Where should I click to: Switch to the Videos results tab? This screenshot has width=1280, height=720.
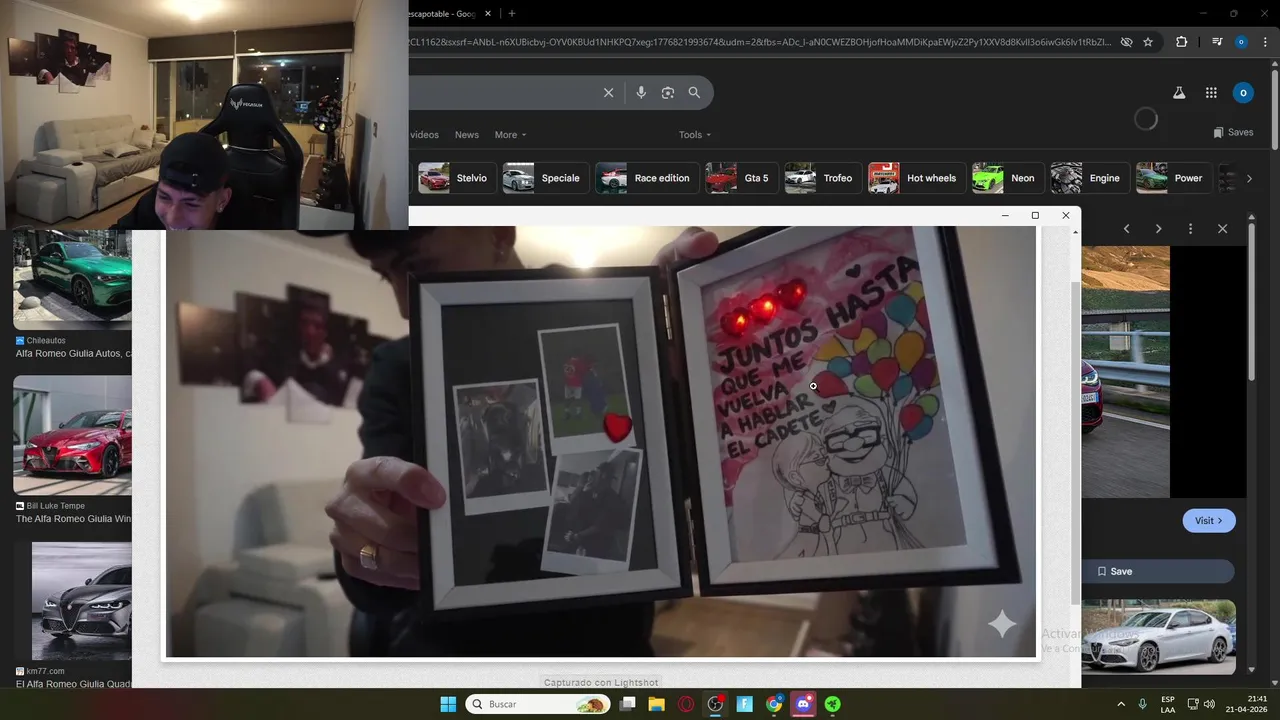pyautogui.click(x=425, y=135)
